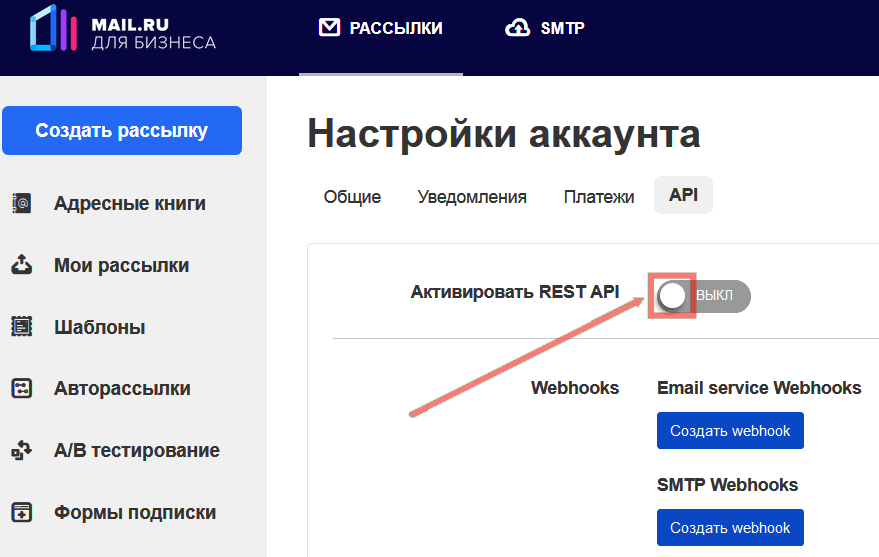Click the A/B тестирование icon
The height and width of the screenshot is (557, 879).
(x=21, y=450)
